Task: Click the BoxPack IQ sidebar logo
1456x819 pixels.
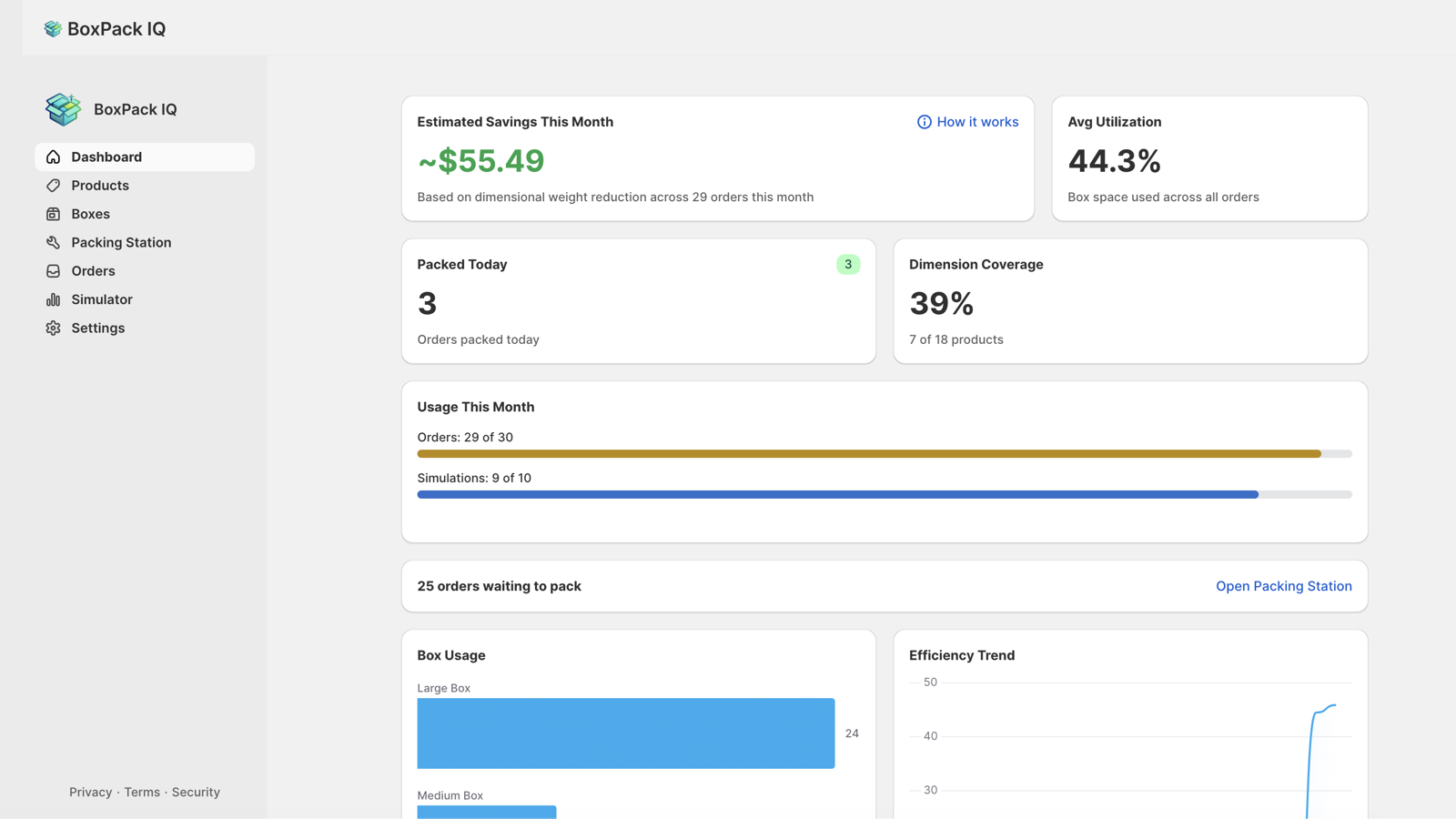Action: (63, 109)
